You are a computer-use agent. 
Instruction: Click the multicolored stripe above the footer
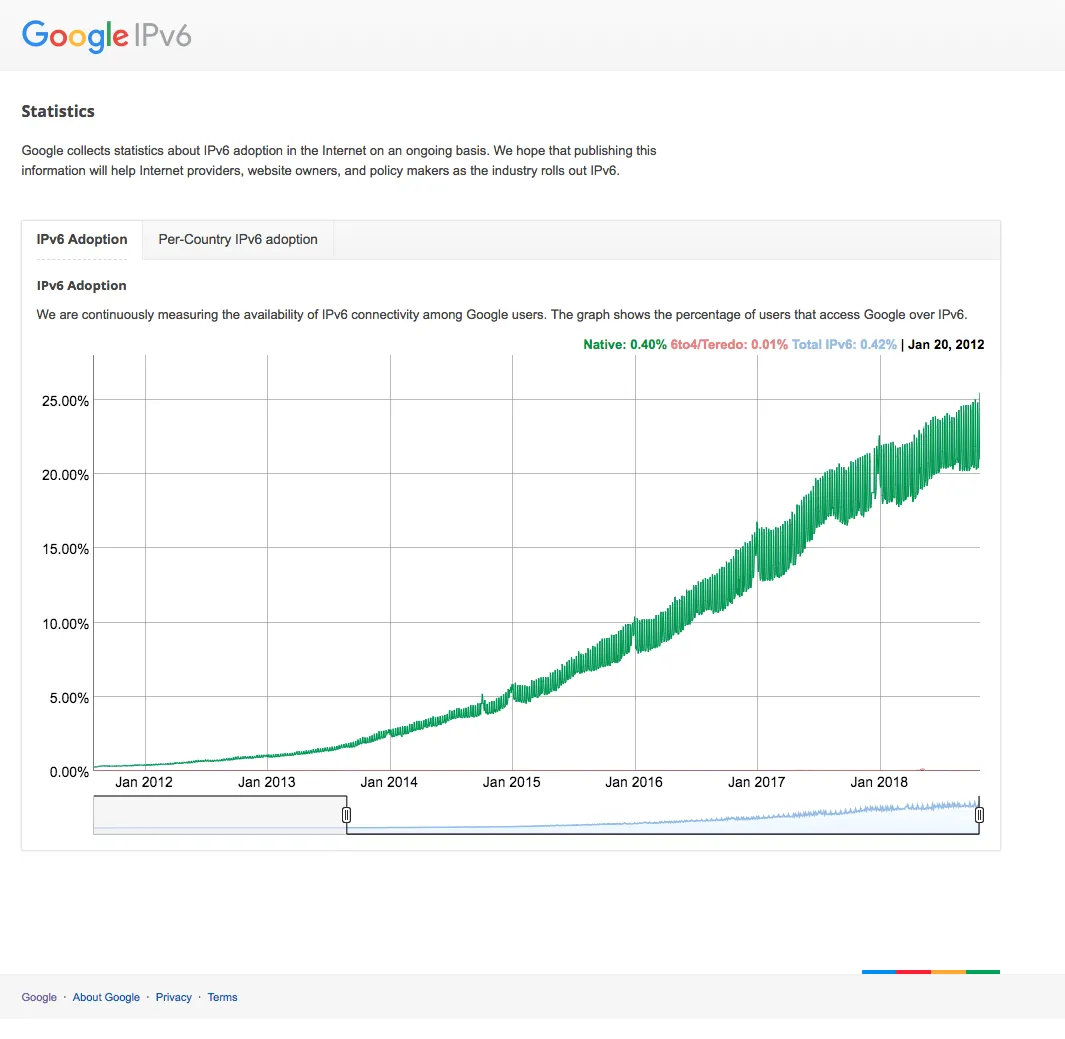[930, 971]
